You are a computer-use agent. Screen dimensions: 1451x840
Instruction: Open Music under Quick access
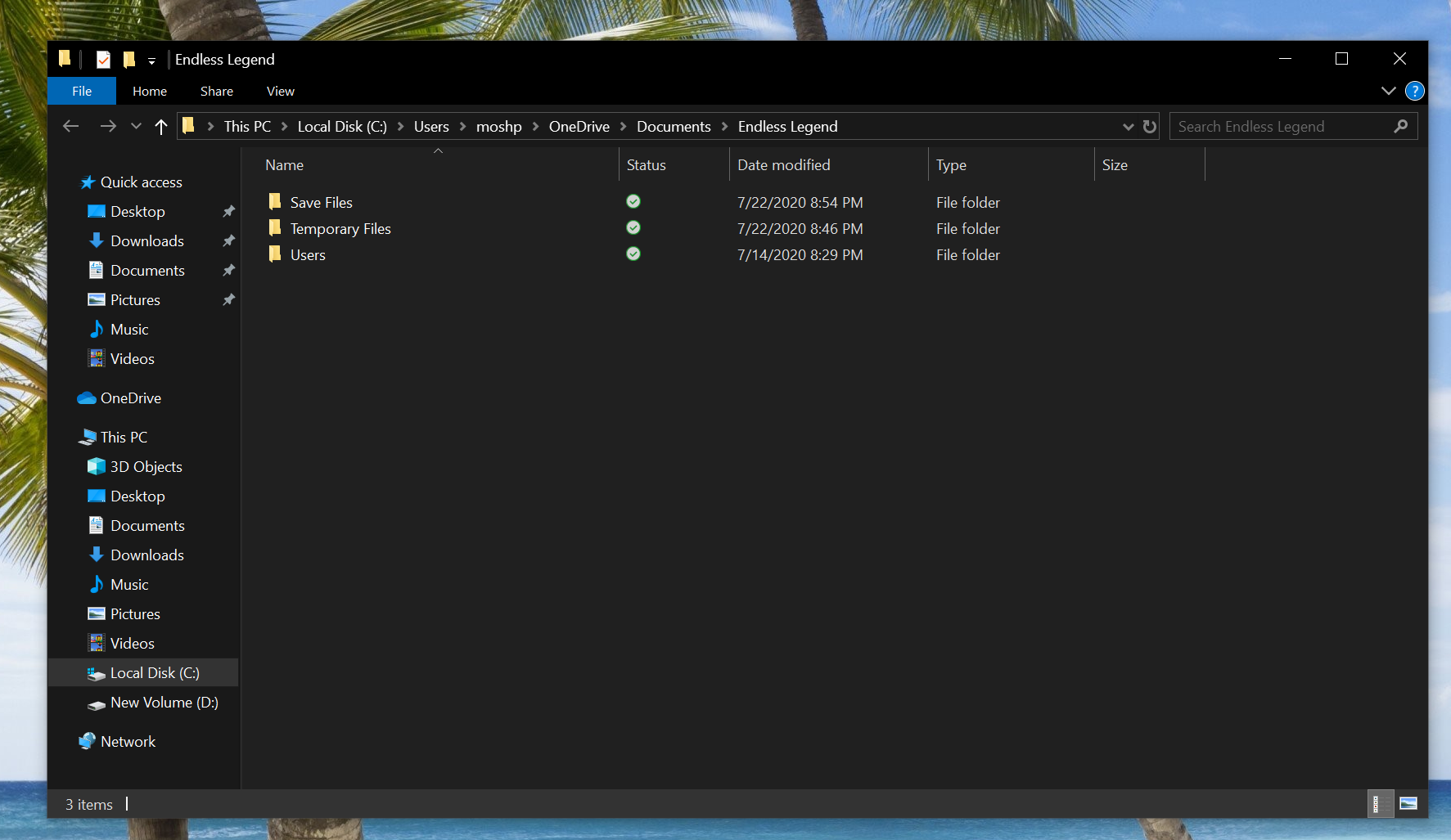point(129,329)
